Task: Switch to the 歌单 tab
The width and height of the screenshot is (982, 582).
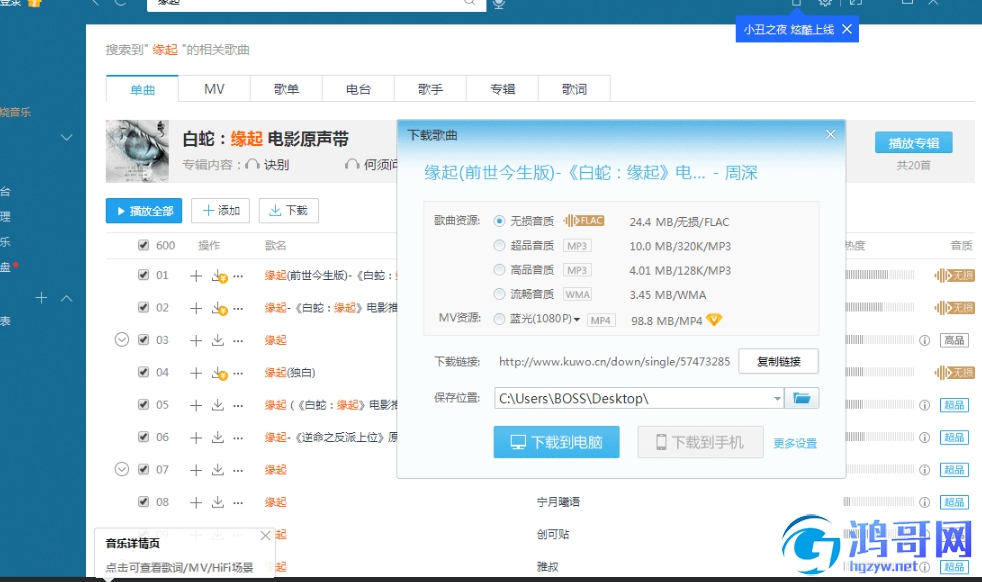Action: [x=286, y=89]
